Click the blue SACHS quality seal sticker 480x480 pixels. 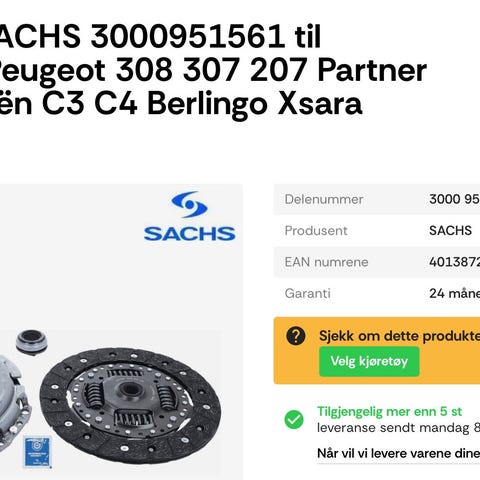37,451
